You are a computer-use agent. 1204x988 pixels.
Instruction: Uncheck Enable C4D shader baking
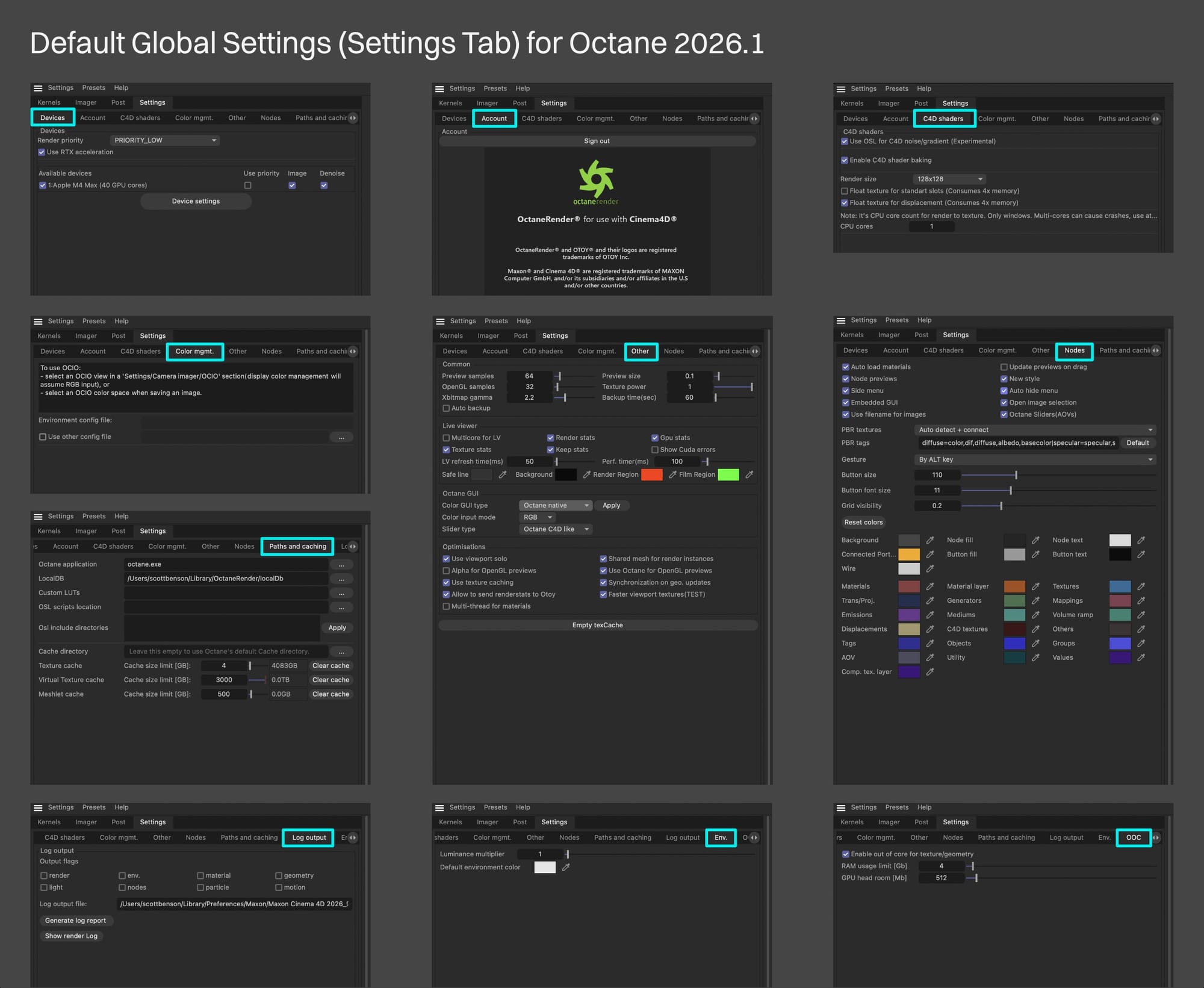[845, 160]
